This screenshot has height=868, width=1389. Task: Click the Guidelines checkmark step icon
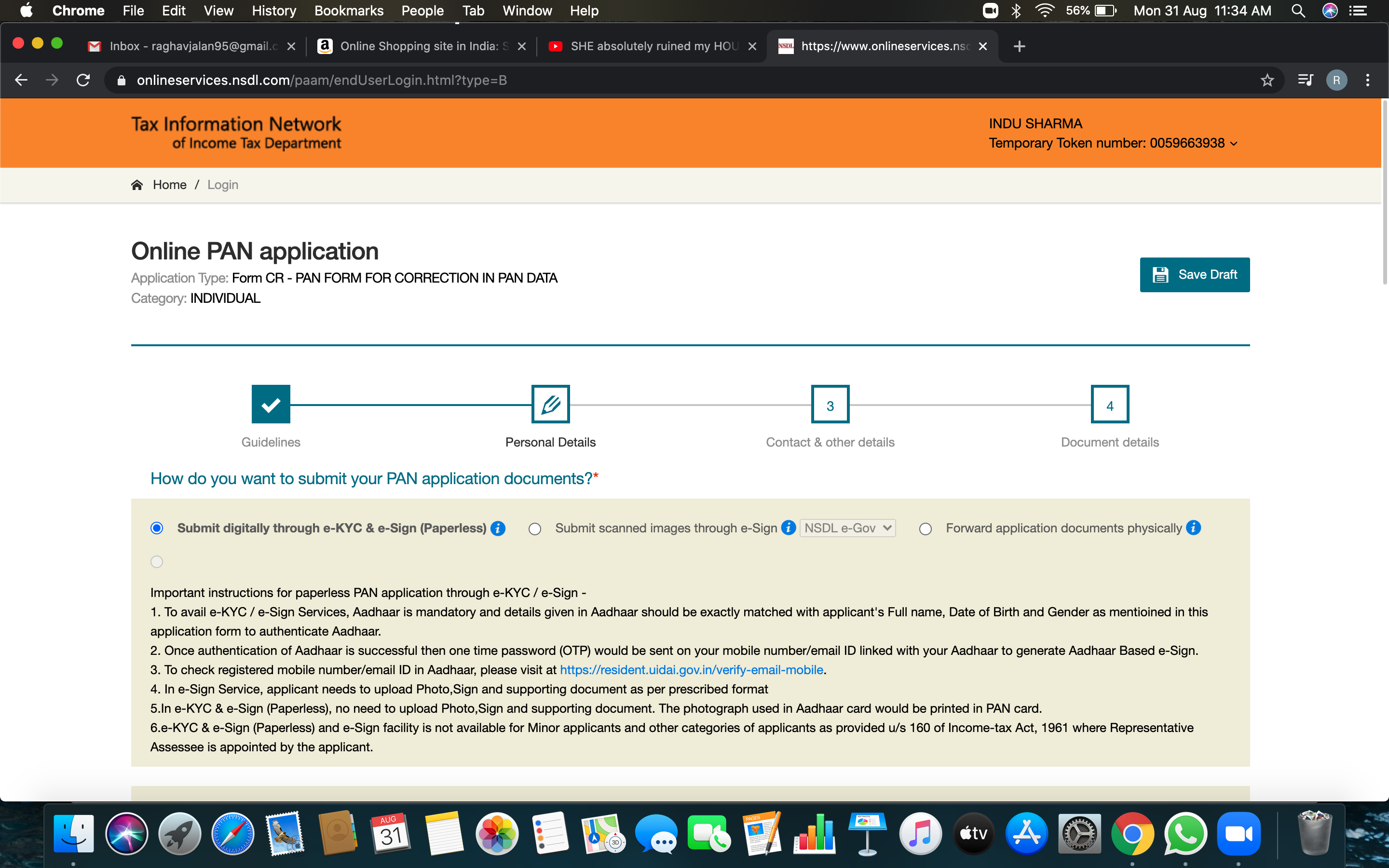point(270,404)
